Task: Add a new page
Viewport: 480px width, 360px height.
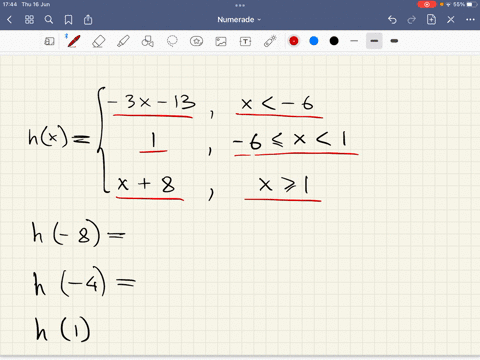Action: click(431, 19)
